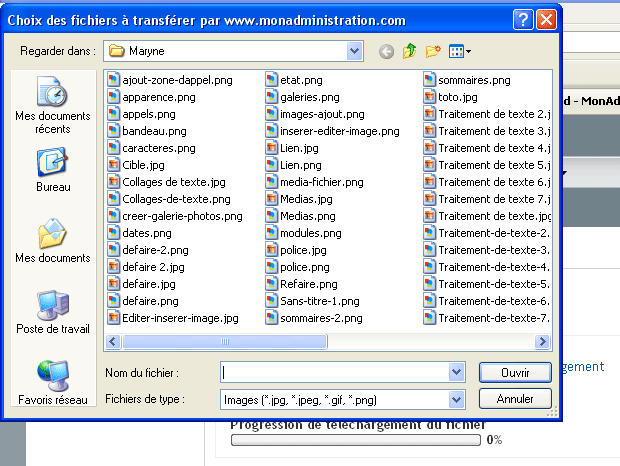Click the Back navigation arrow icon
This screenshot has width=620, height=466.
[386, 51]
